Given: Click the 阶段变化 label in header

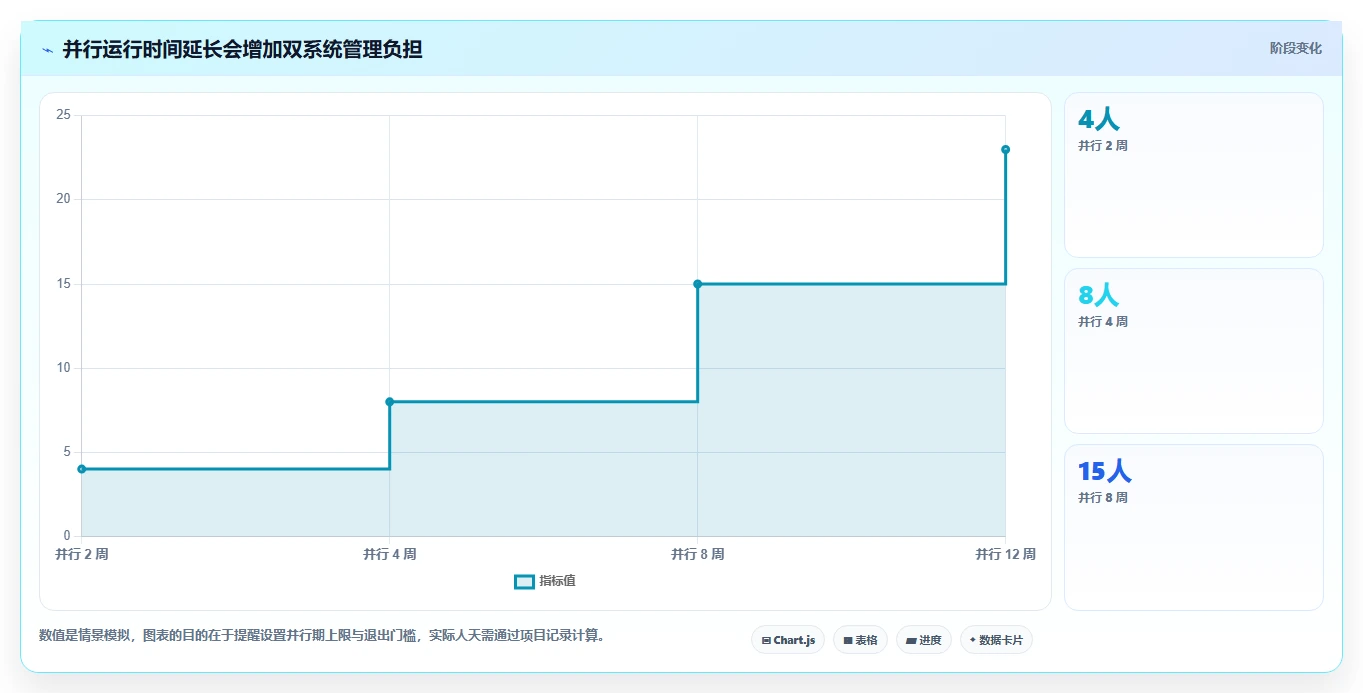Looking at the screenshot, I should coord(1295,48).
